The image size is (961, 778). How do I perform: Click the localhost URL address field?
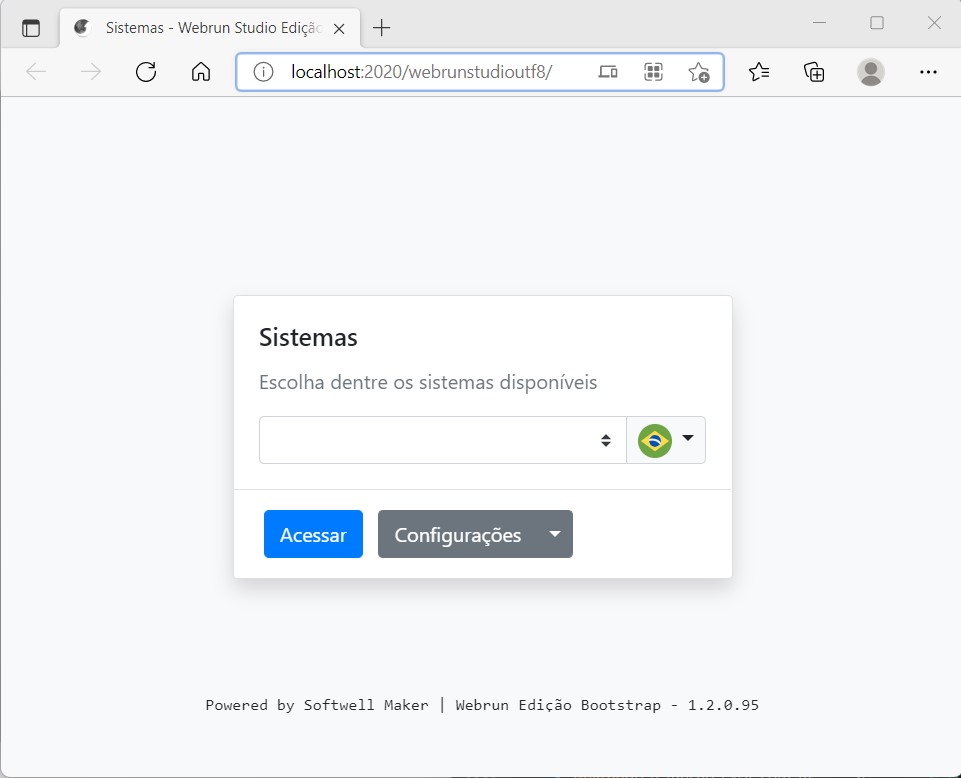click(x=430, y=72)
